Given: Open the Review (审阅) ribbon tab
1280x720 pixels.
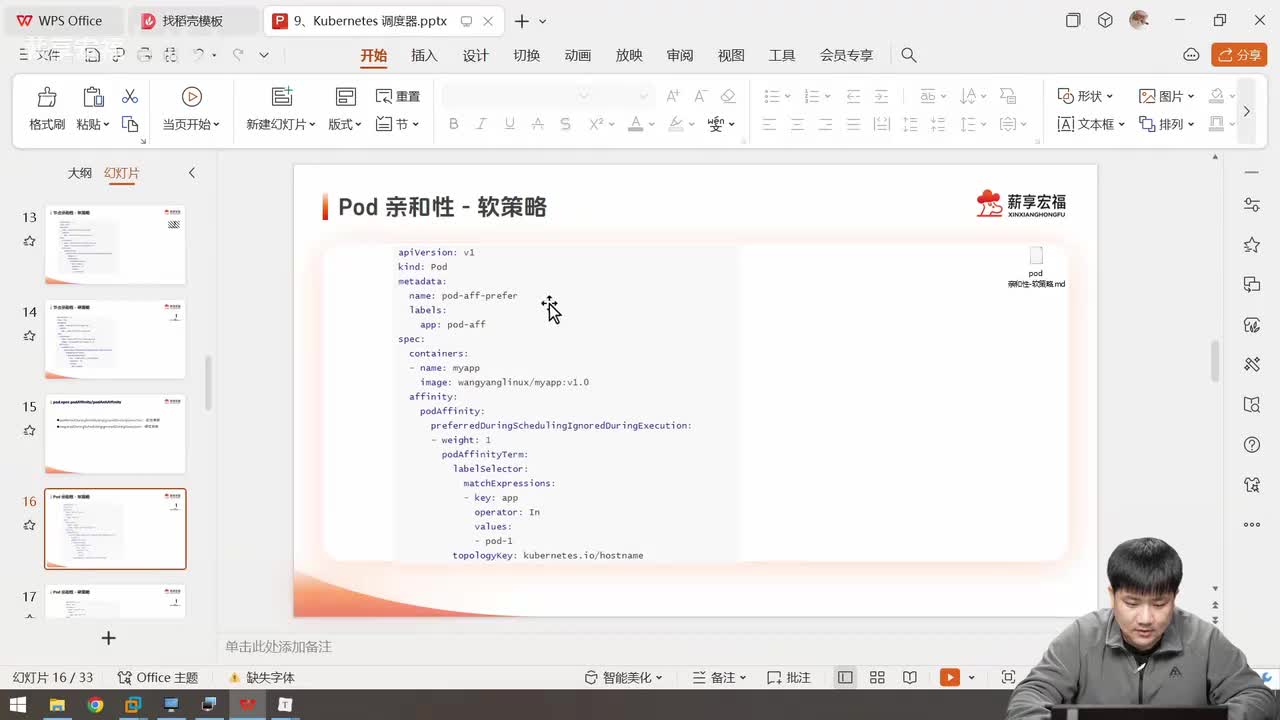Looking at the screenshot, I should point(680,55).
